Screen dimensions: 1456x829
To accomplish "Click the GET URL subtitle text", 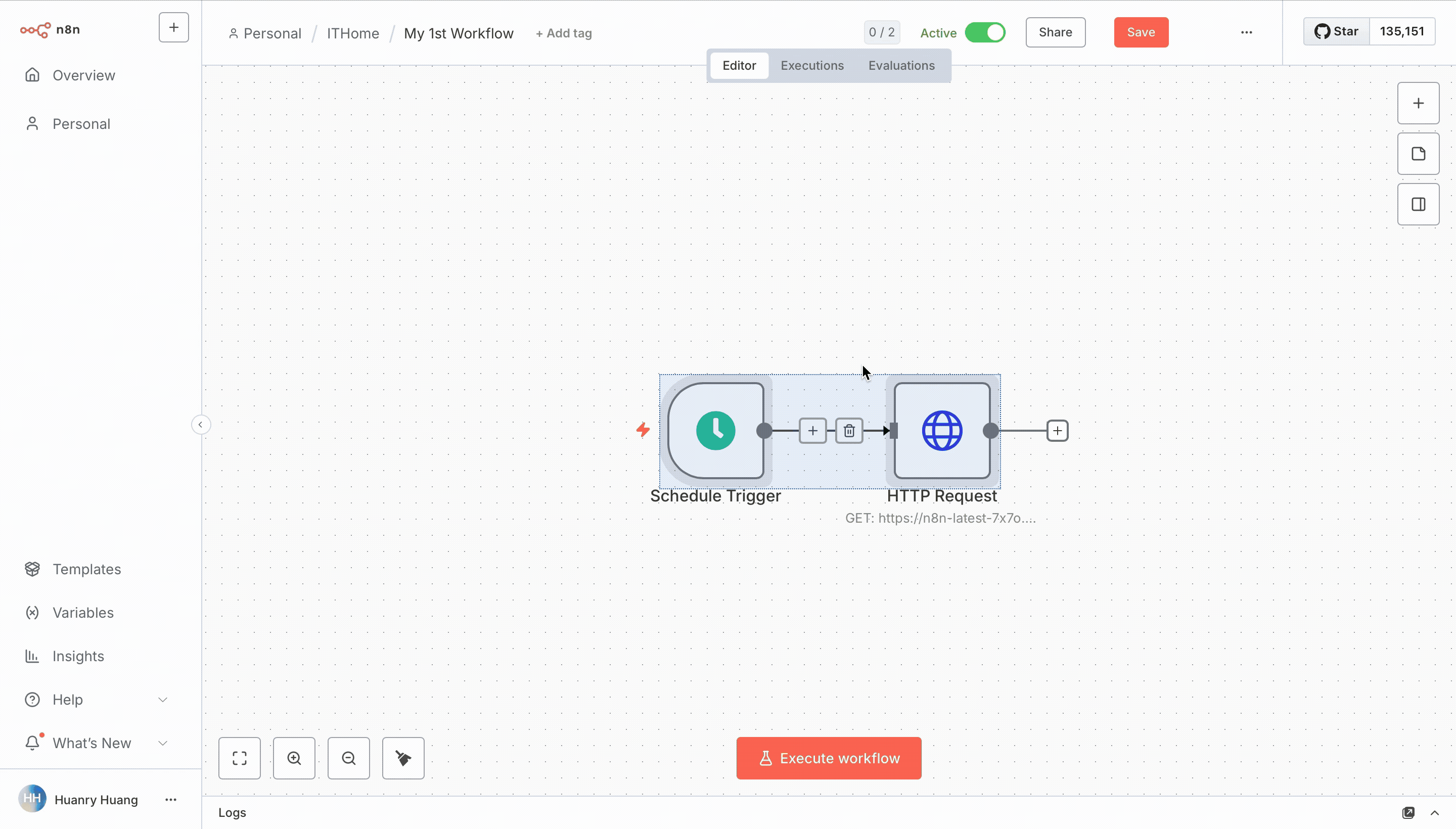I will 941,518.
